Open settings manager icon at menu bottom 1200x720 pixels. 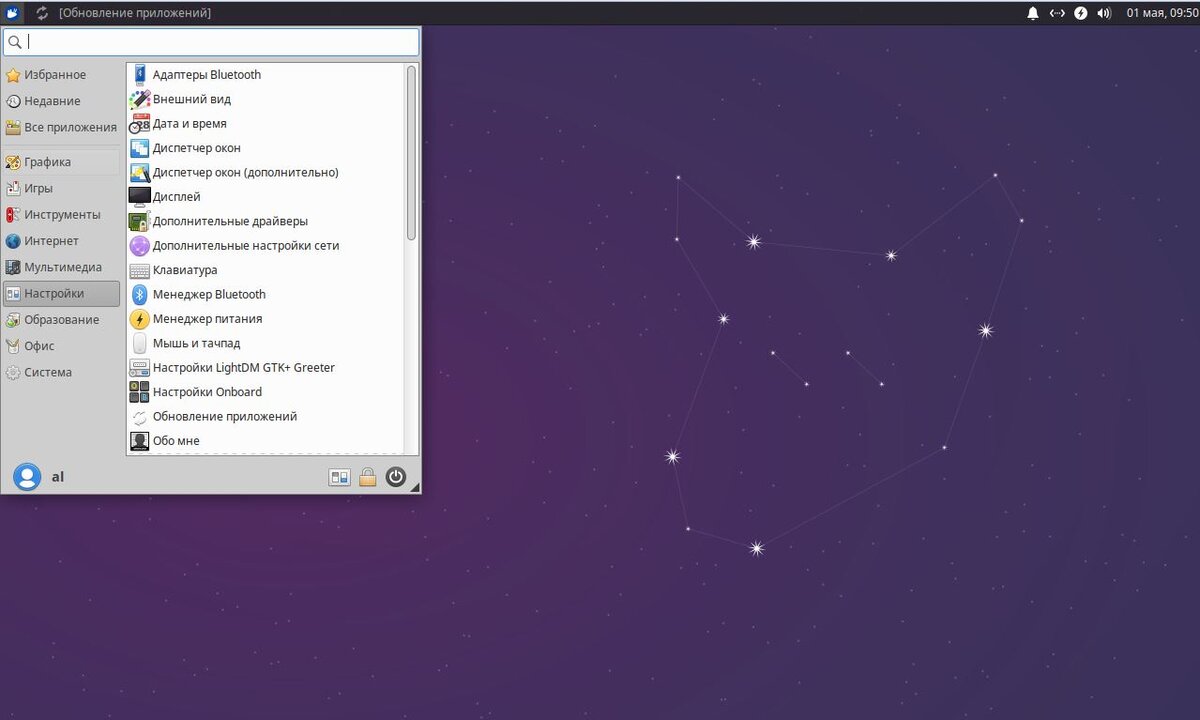(339, 477)
